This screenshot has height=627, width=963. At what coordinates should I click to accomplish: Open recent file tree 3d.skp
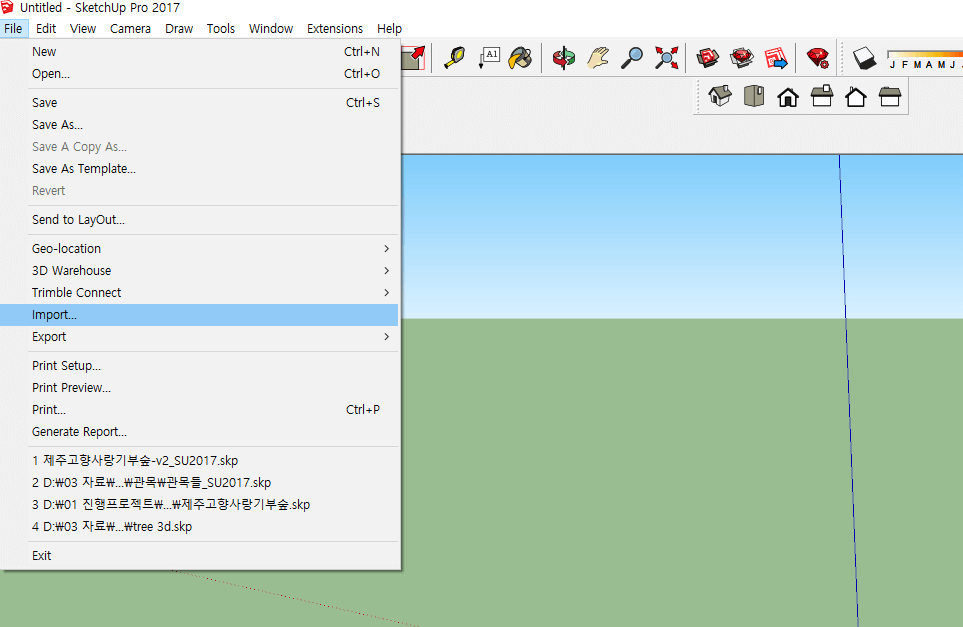click(199, 527)
